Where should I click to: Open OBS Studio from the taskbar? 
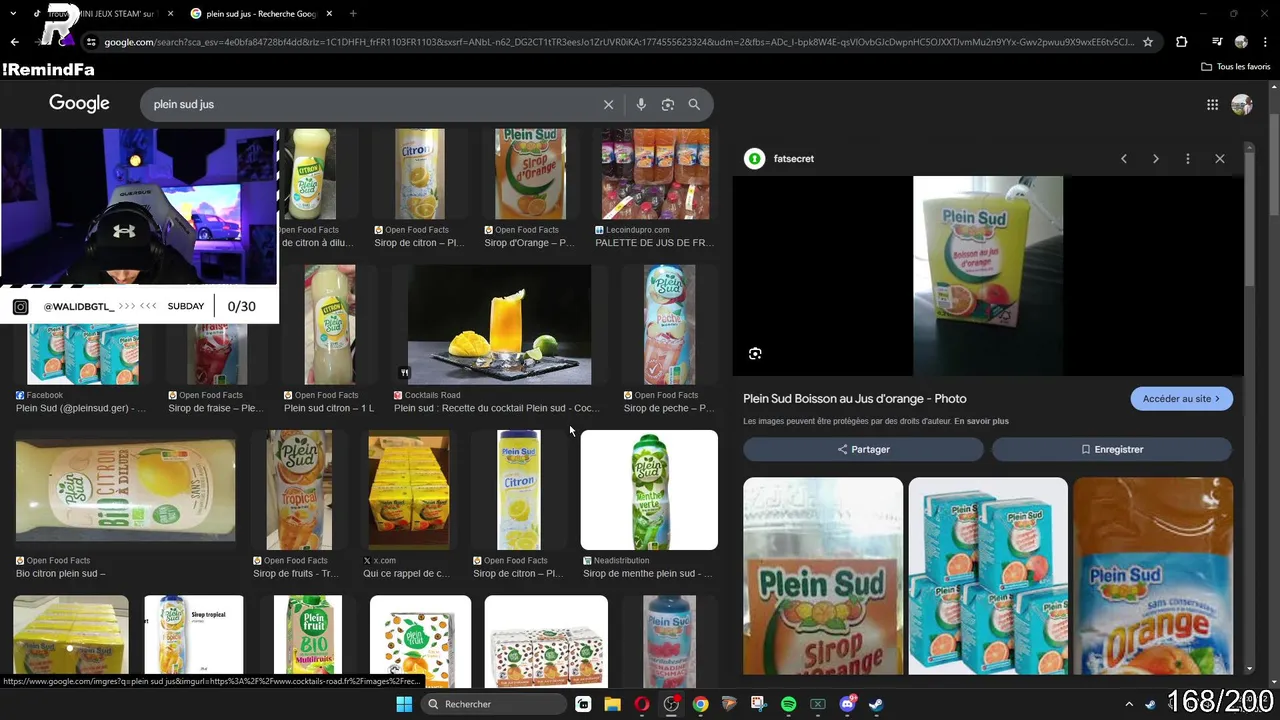671,704
